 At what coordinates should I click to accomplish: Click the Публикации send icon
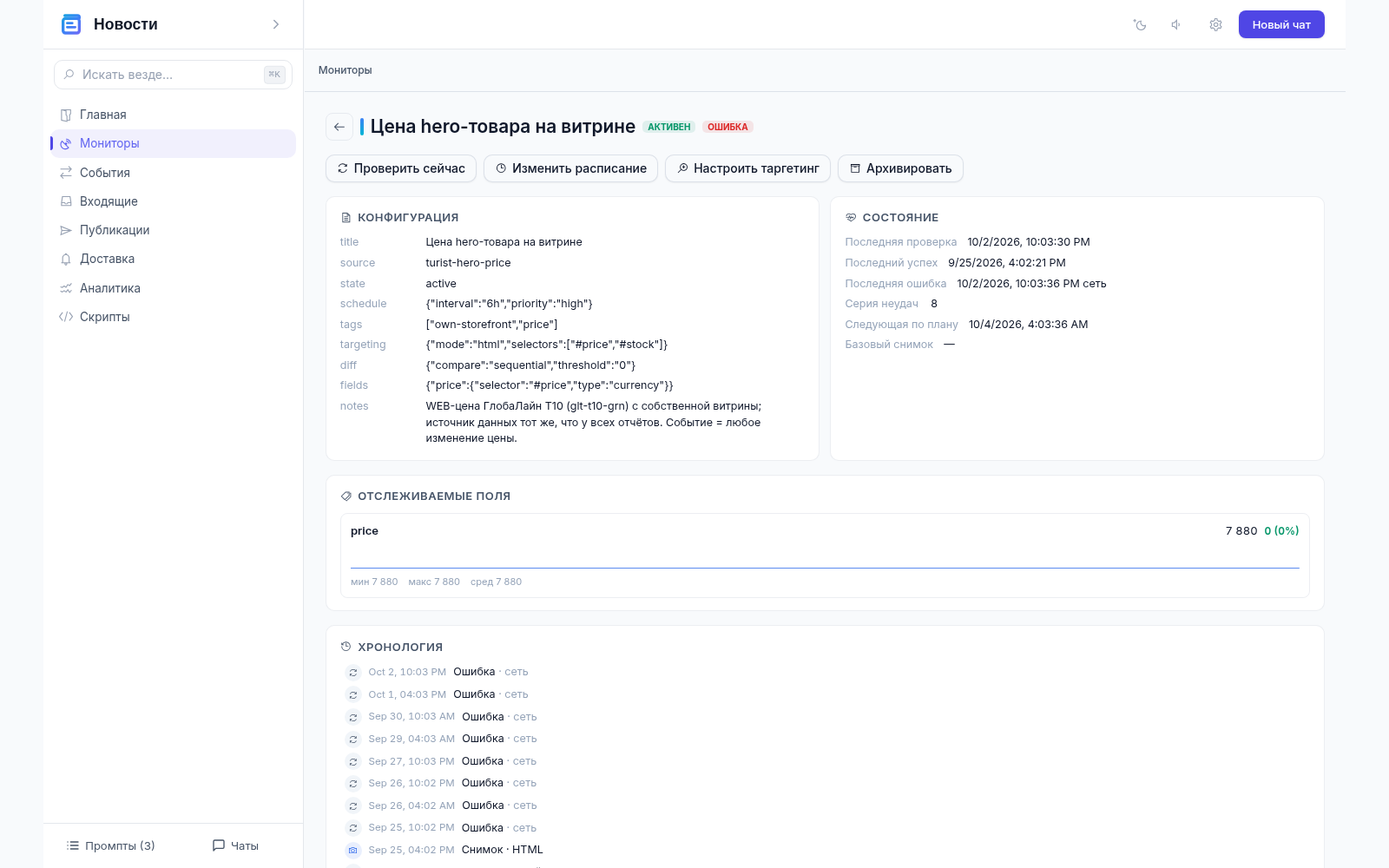click(x=66, y=230)
